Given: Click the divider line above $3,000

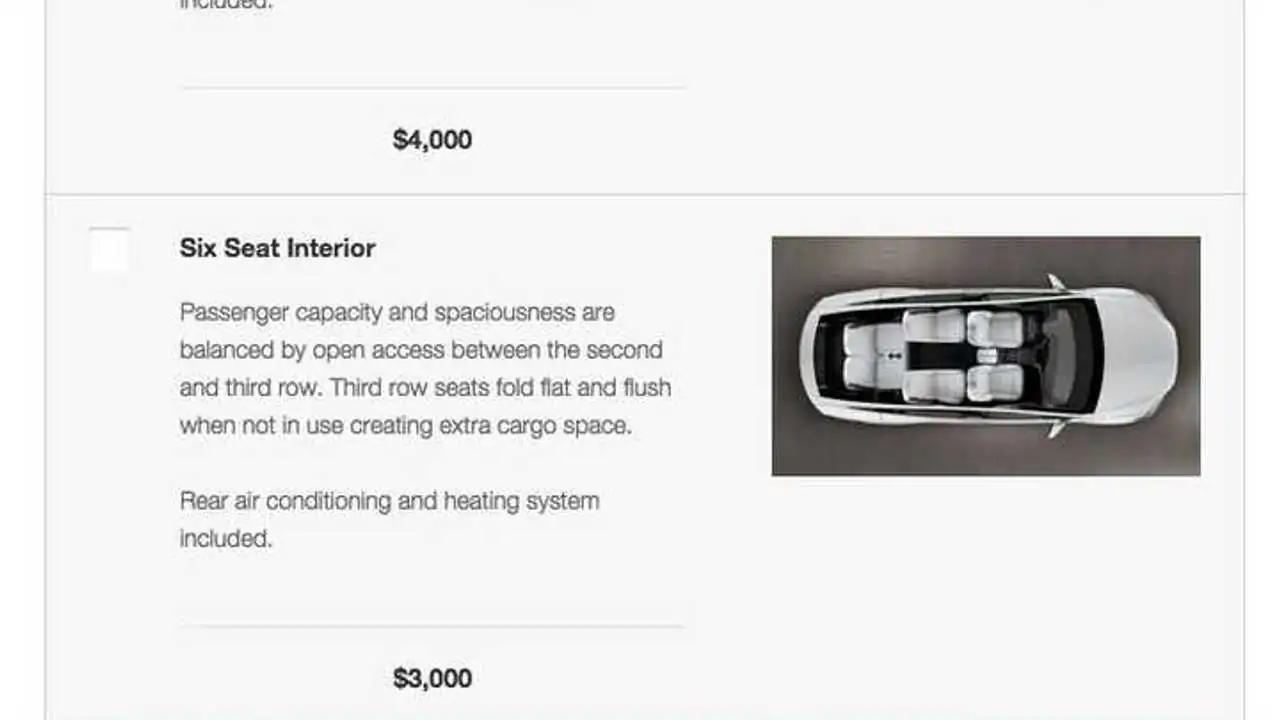Looking at the screenshot, I should (x=432, y=627).
